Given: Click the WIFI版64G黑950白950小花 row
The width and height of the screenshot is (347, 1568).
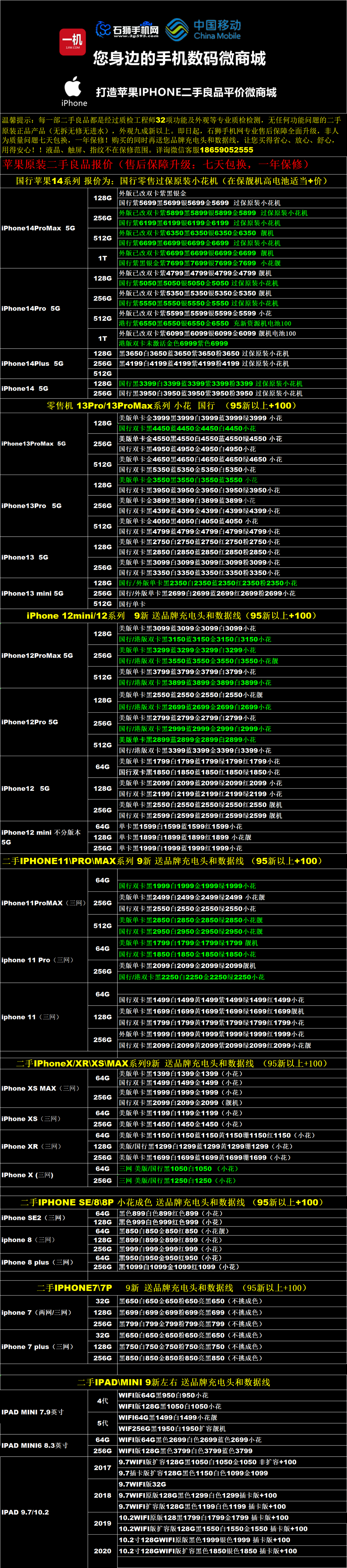Looking at the screenshot, I should (231, 1395).
